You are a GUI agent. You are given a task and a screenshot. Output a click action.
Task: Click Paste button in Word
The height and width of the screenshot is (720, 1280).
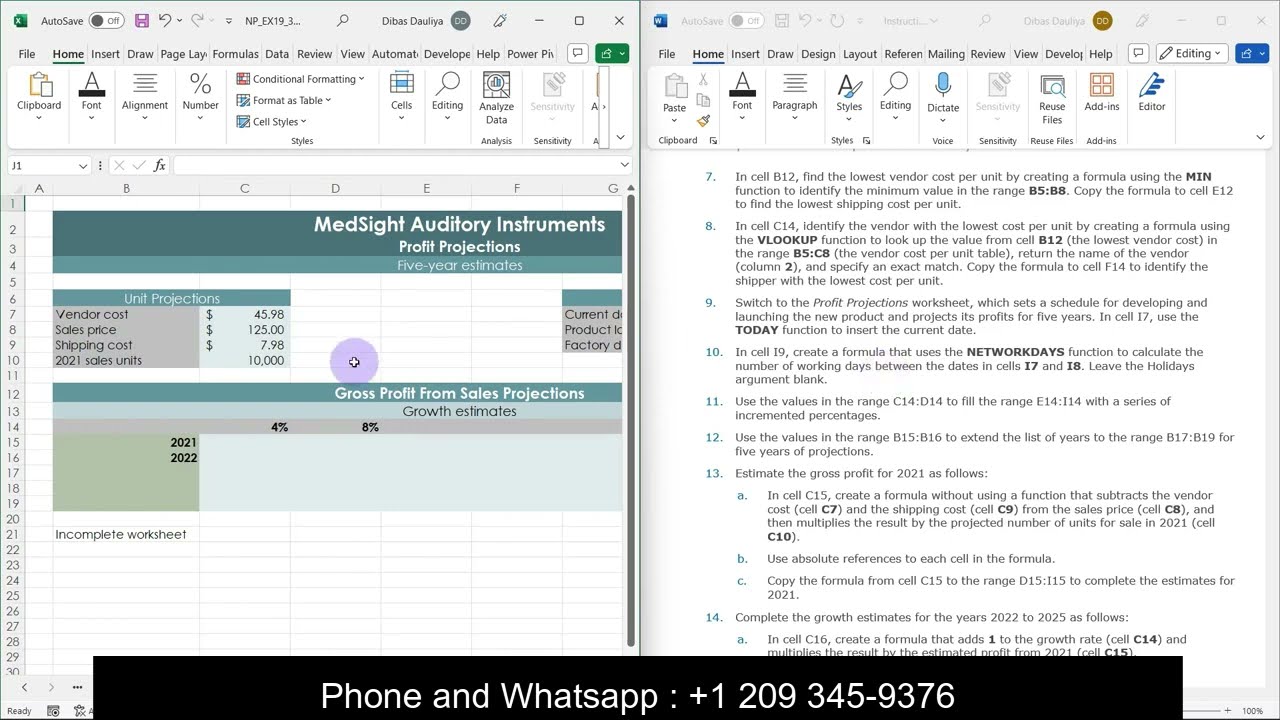[675, 96]
